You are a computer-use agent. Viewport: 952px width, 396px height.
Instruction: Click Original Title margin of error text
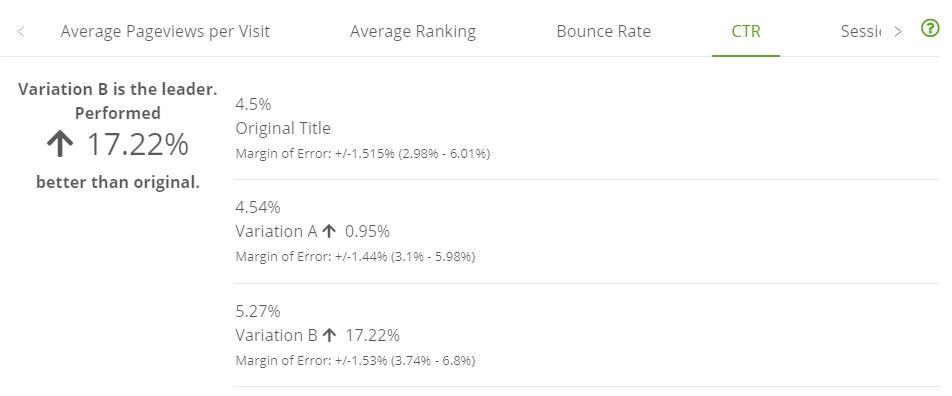click(362, 154)
